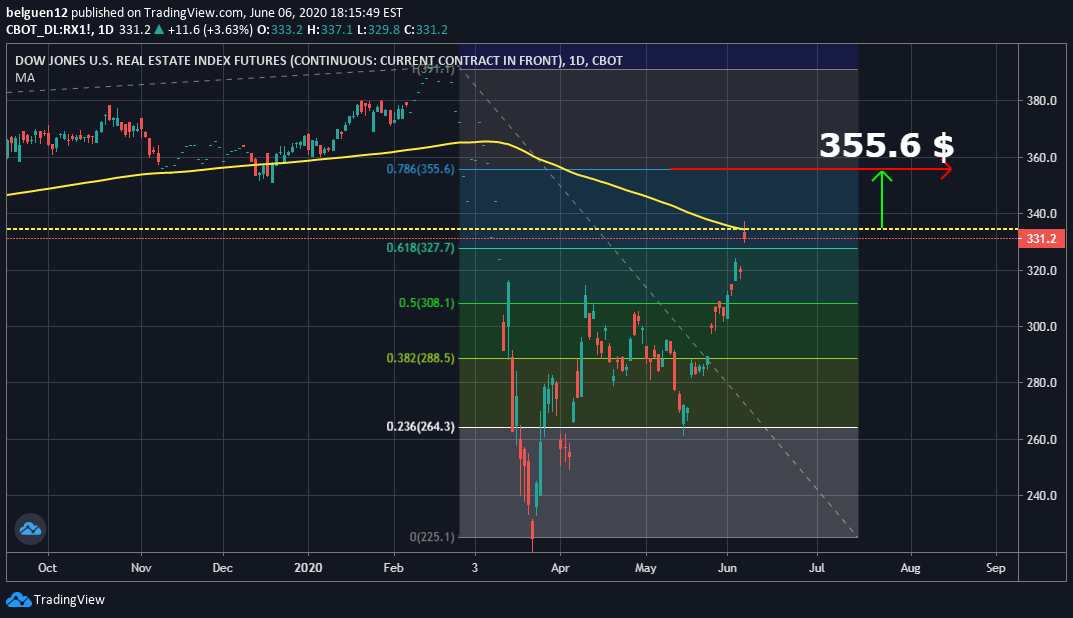Click the Apr label on time axis
This screenshot has height=618, width=1073.
(560, 567)
